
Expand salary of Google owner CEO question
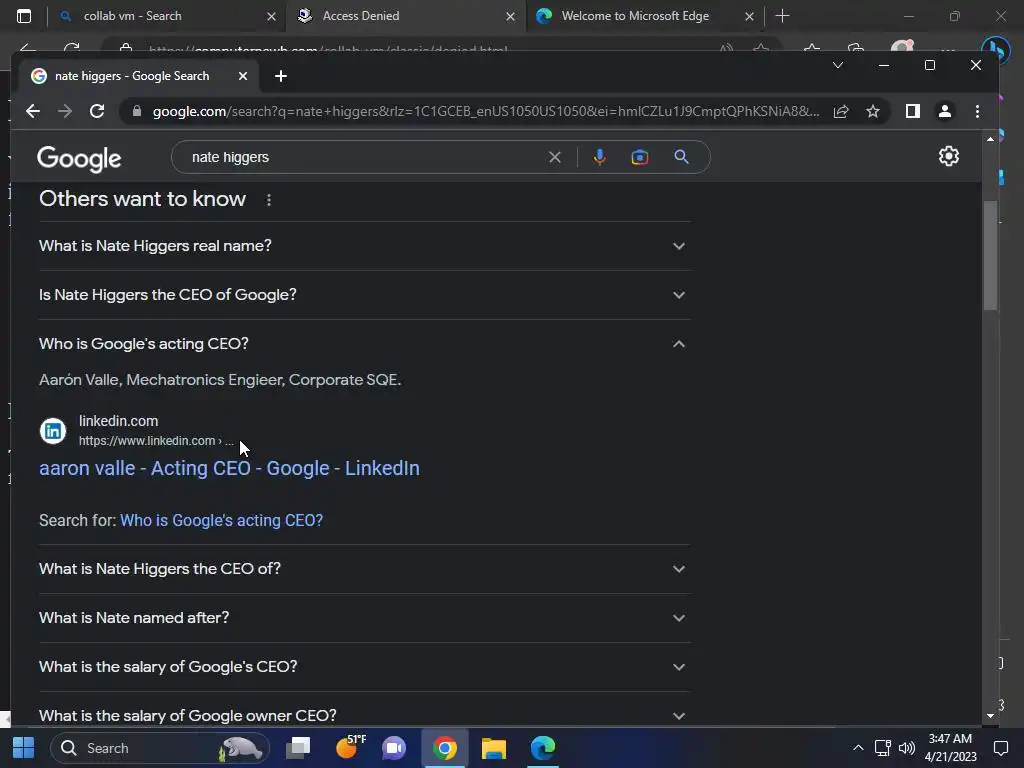(364, 714)
